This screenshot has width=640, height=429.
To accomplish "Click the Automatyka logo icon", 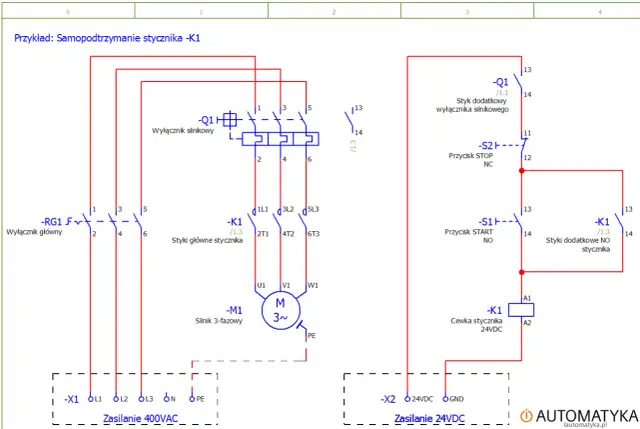I will (526, 414).
